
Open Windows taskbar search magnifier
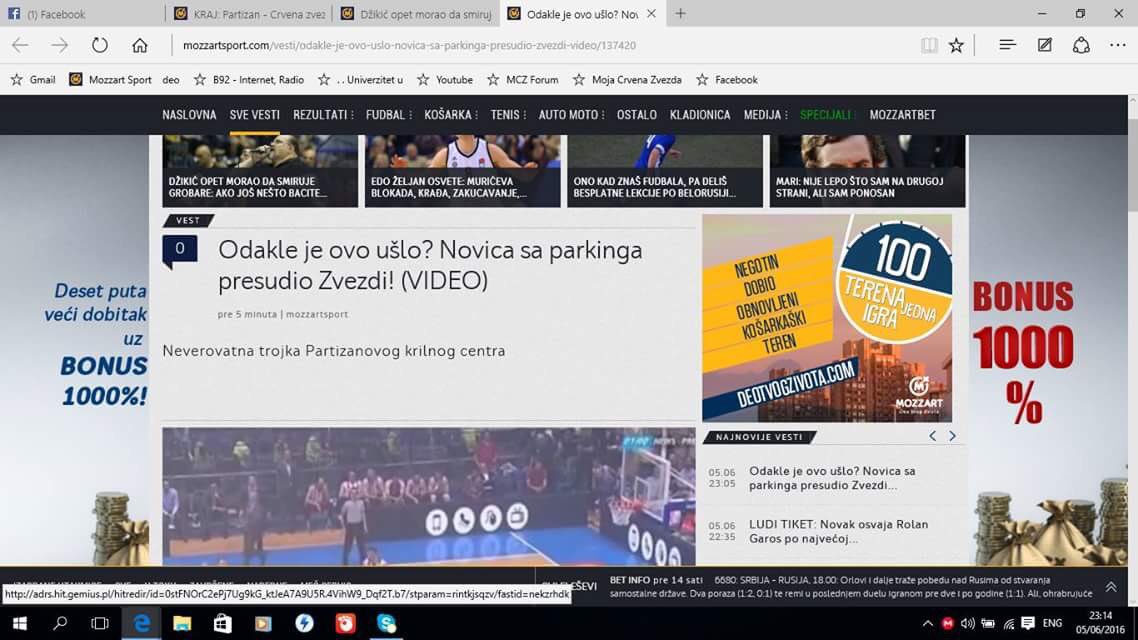[60, 623]
